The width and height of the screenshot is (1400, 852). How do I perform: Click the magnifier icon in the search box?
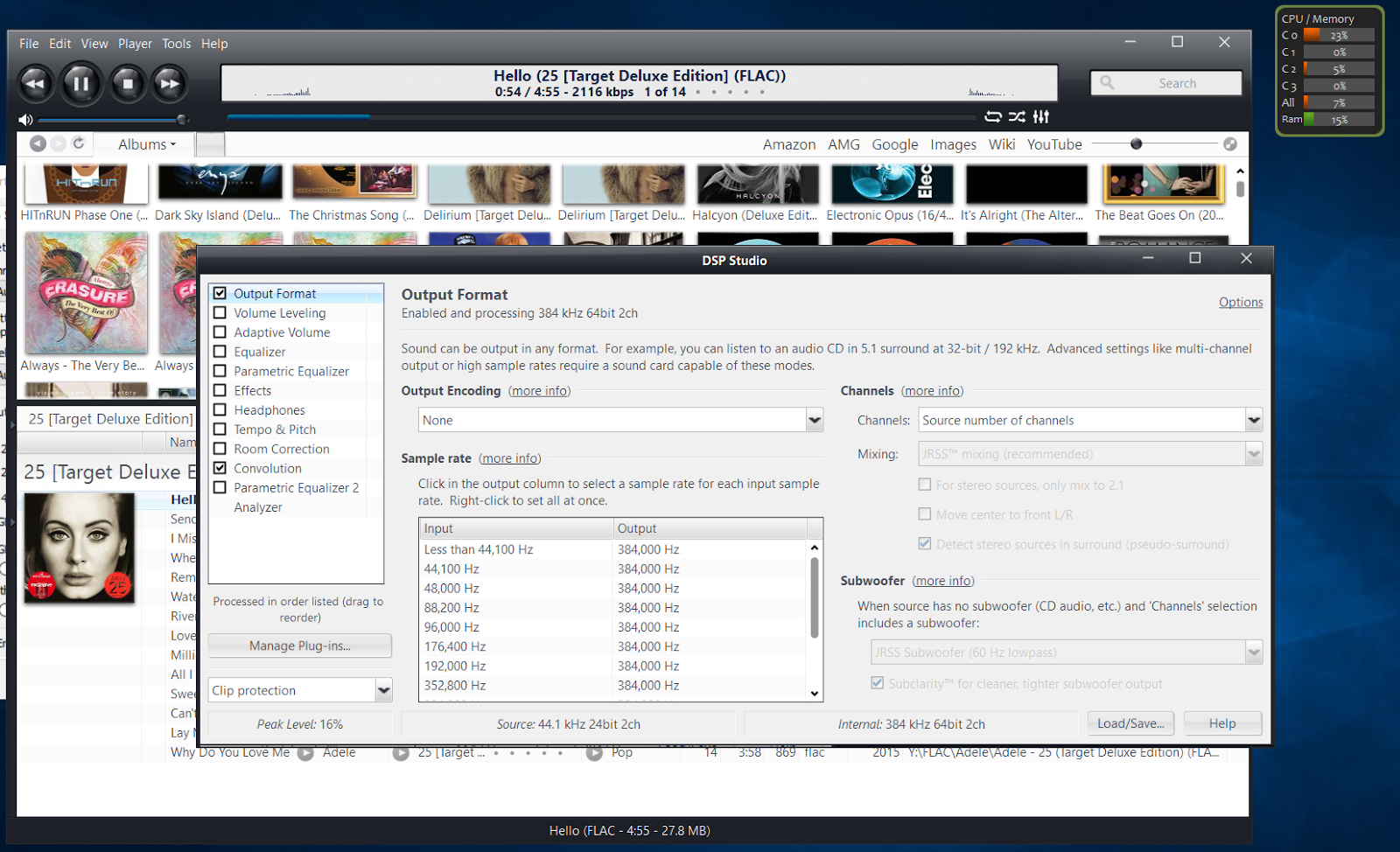(1107, 83)
